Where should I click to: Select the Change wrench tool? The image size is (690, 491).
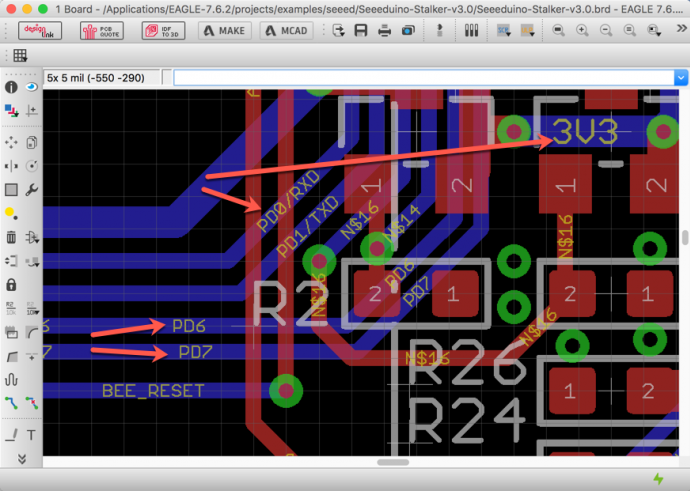pyautogui.click(x=31, y=190)
